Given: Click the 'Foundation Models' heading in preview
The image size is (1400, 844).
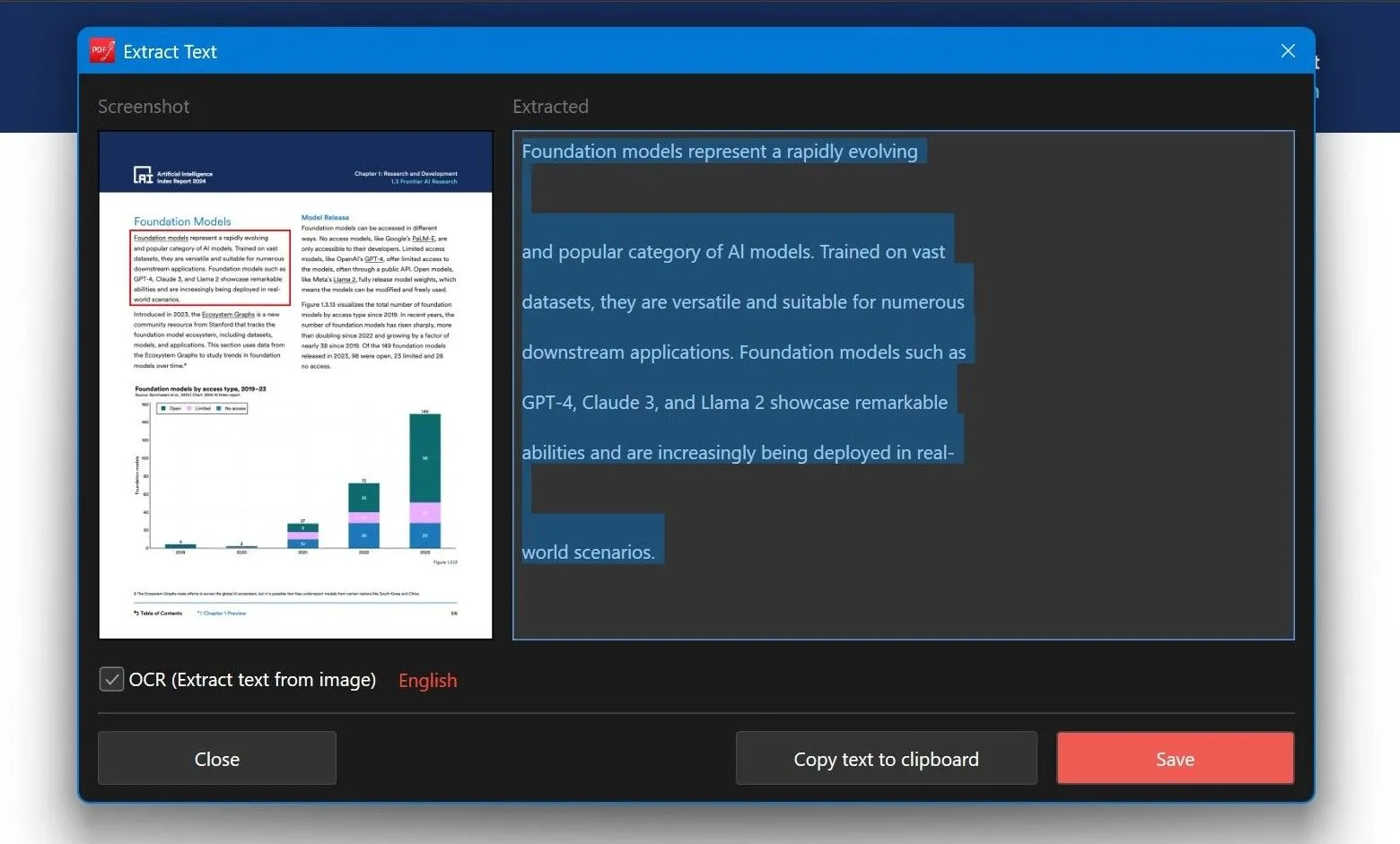Looking at the screenshot, I should pos(182,222).
